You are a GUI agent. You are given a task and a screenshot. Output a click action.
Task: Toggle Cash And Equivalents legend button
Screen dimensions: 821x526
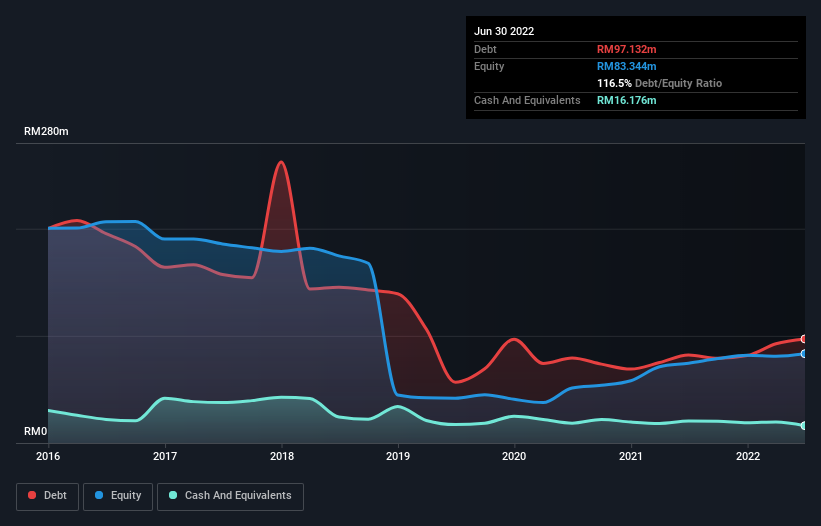230,496
